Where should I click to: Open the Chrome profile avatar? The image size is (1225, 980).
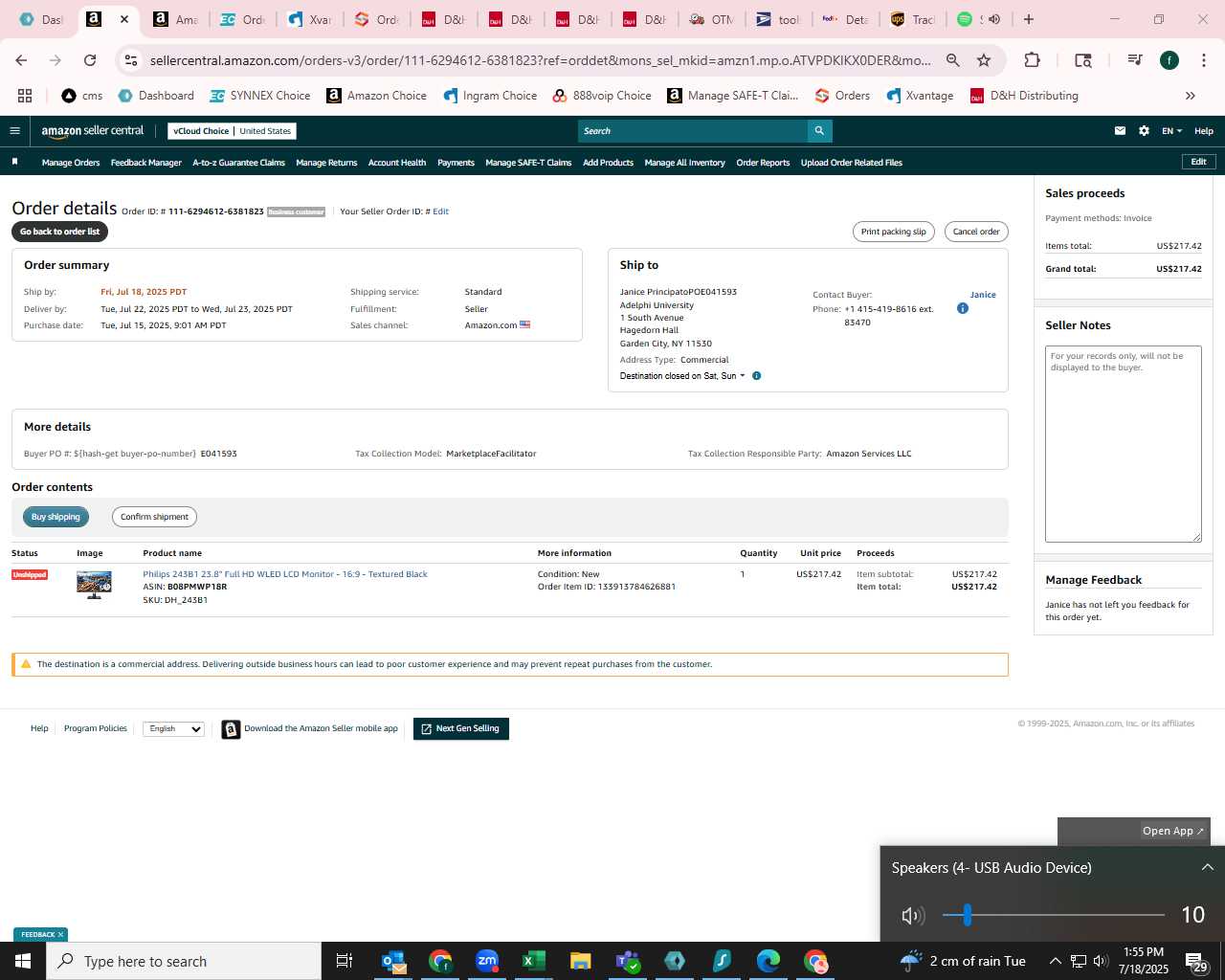(1169, 60)
